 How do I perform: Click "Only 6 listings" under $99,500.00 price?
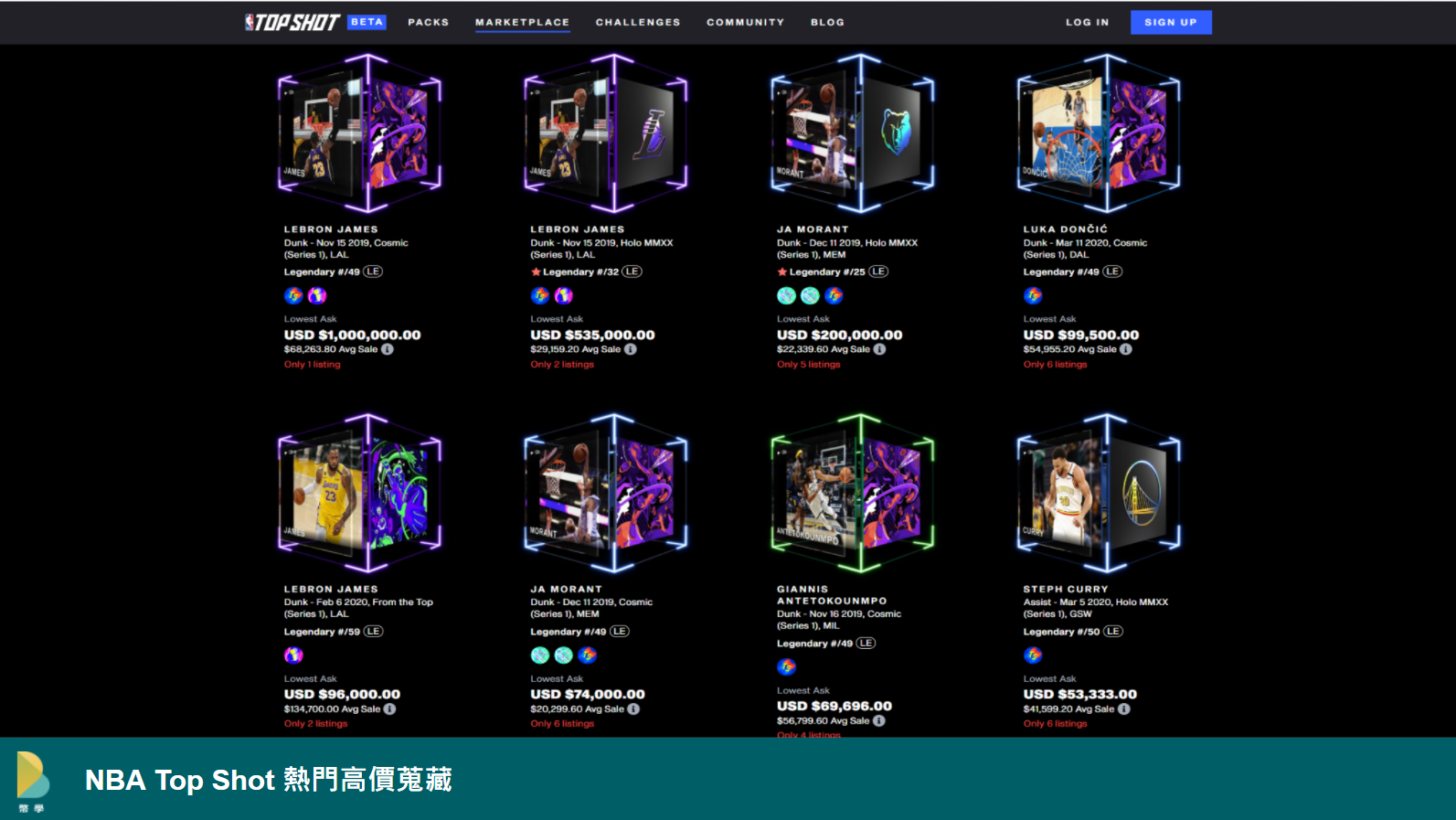coord(1056,364)
